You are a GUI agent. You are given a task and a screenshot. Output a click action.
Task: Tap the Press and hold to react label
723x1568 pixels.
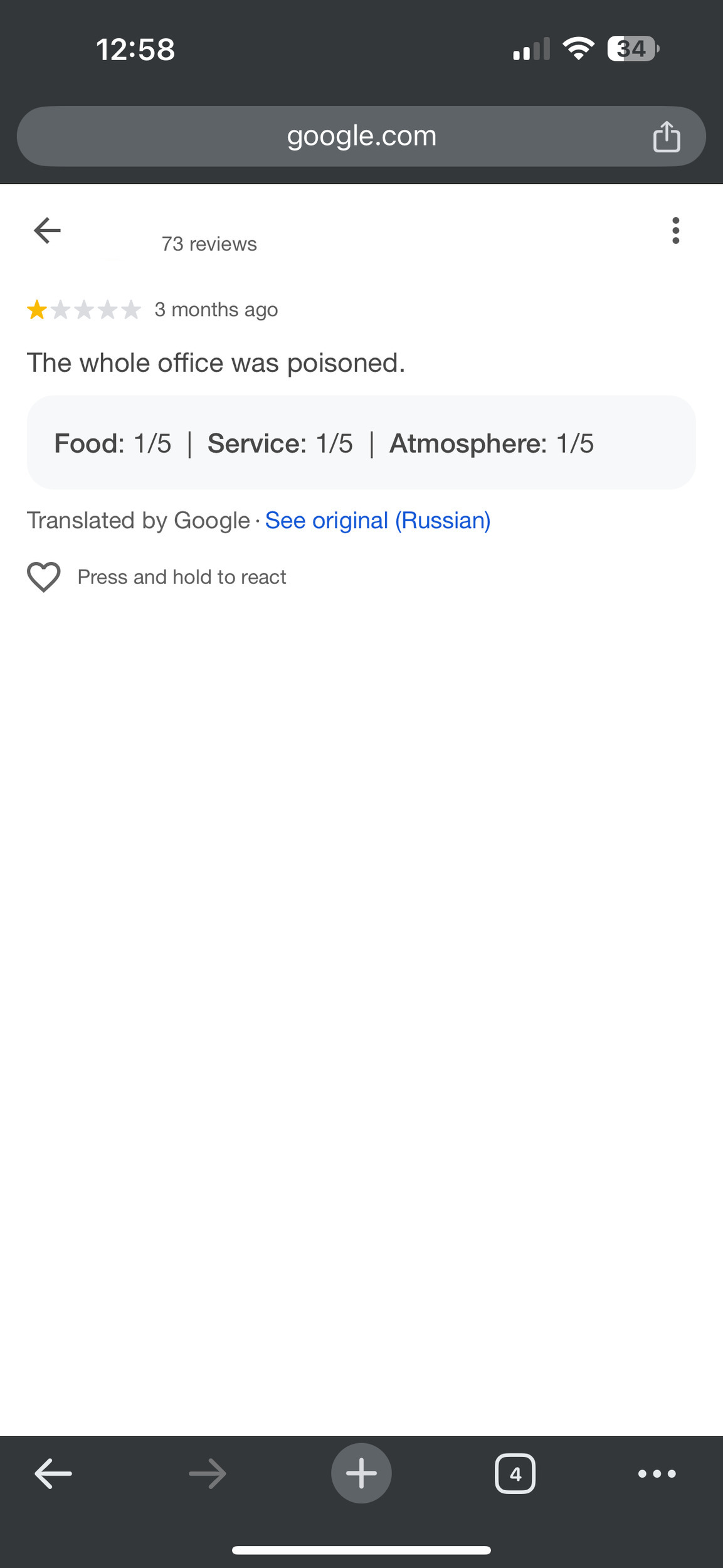182,577
